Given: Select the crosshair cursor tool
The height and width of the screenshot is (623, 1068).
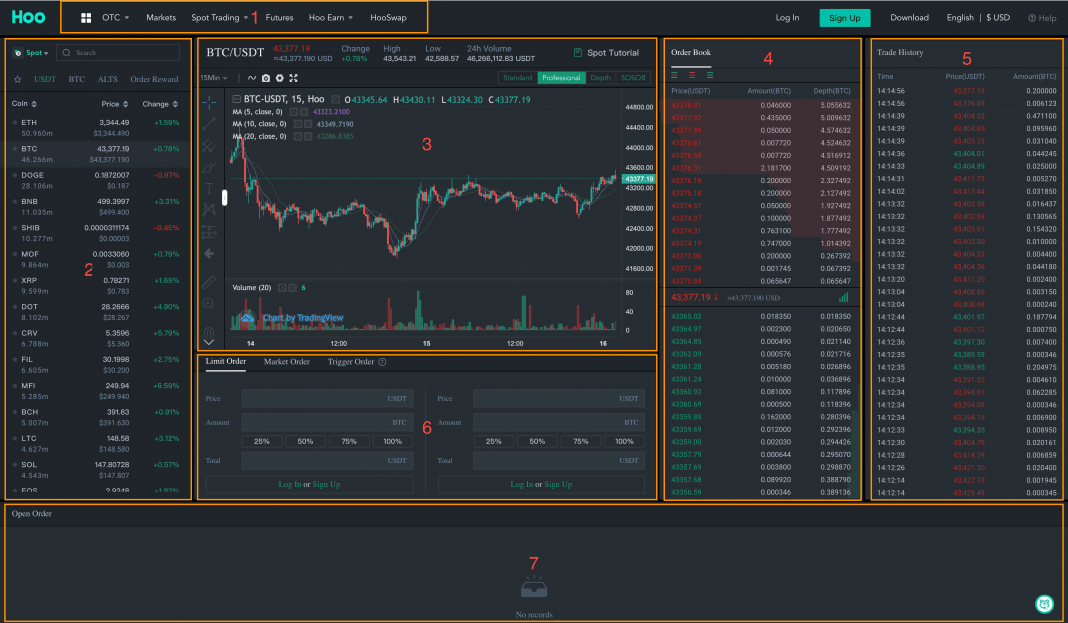Looking at the screenshot, I should (209, 102).
